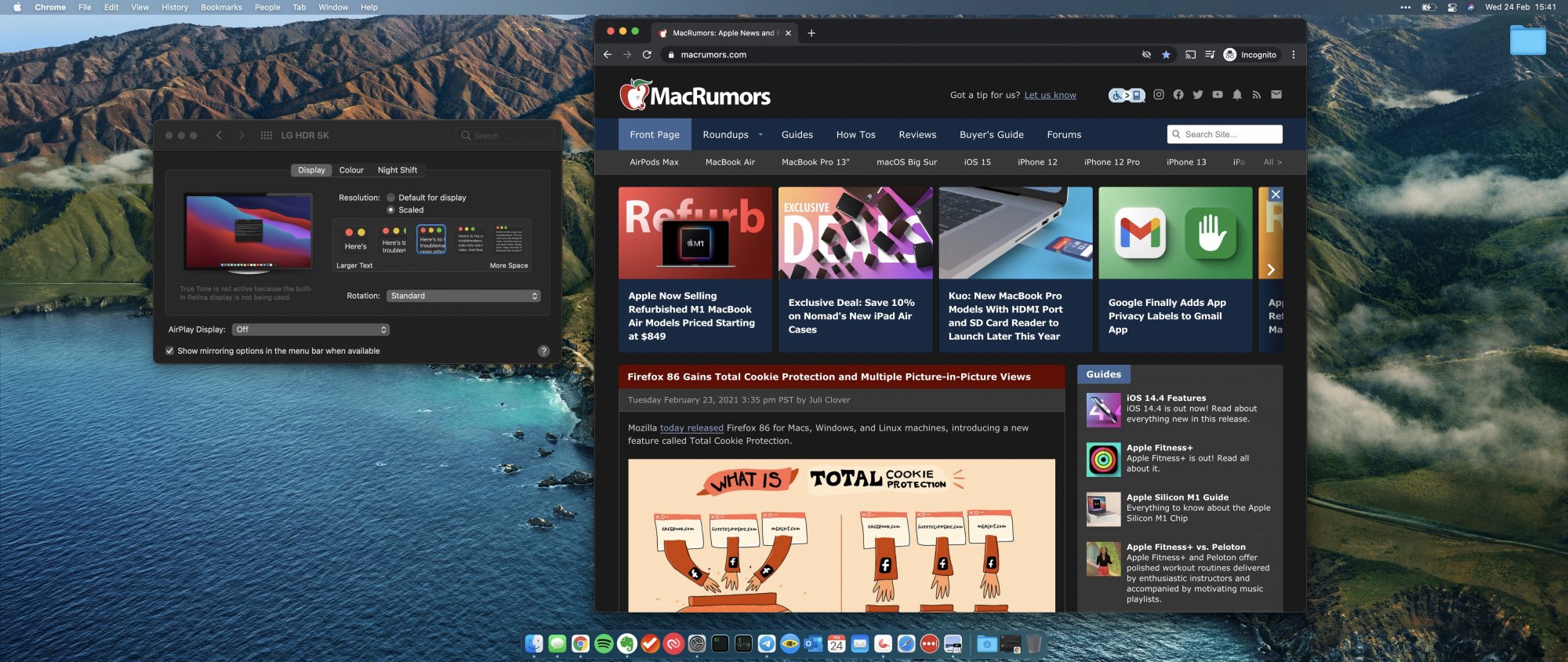1568x662 pixels.
Task: Click the Search Site field on MacRumors
Action: tap(1225, 135)
